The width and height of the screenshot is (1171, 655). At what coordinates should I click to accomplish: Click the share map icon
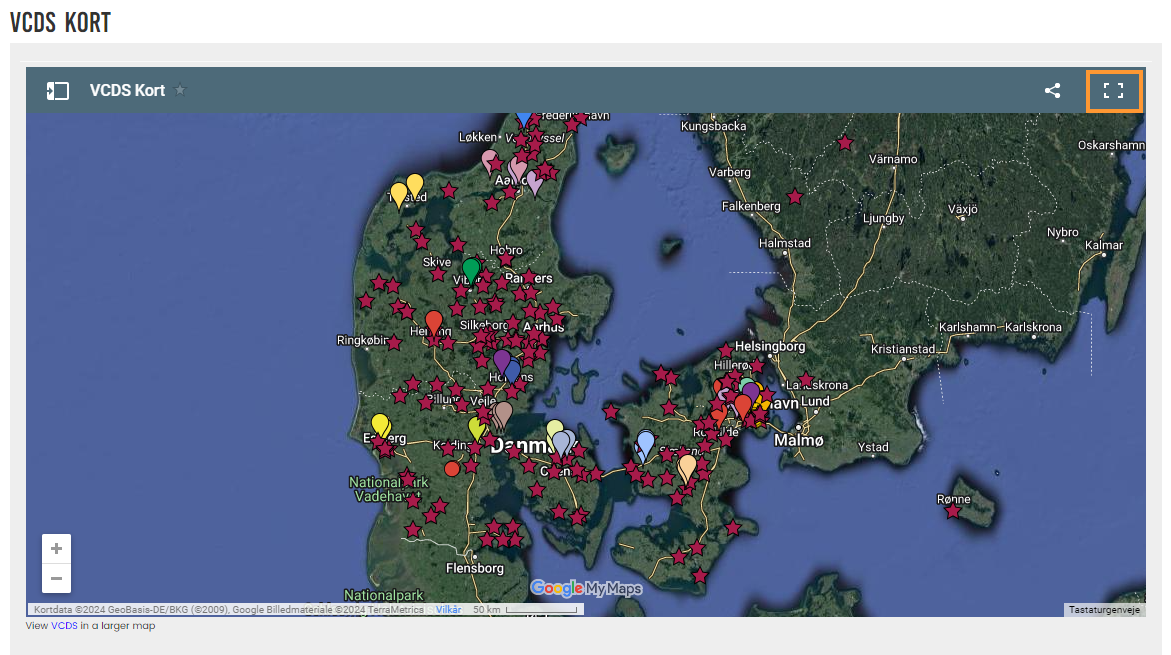[1052, 91]
